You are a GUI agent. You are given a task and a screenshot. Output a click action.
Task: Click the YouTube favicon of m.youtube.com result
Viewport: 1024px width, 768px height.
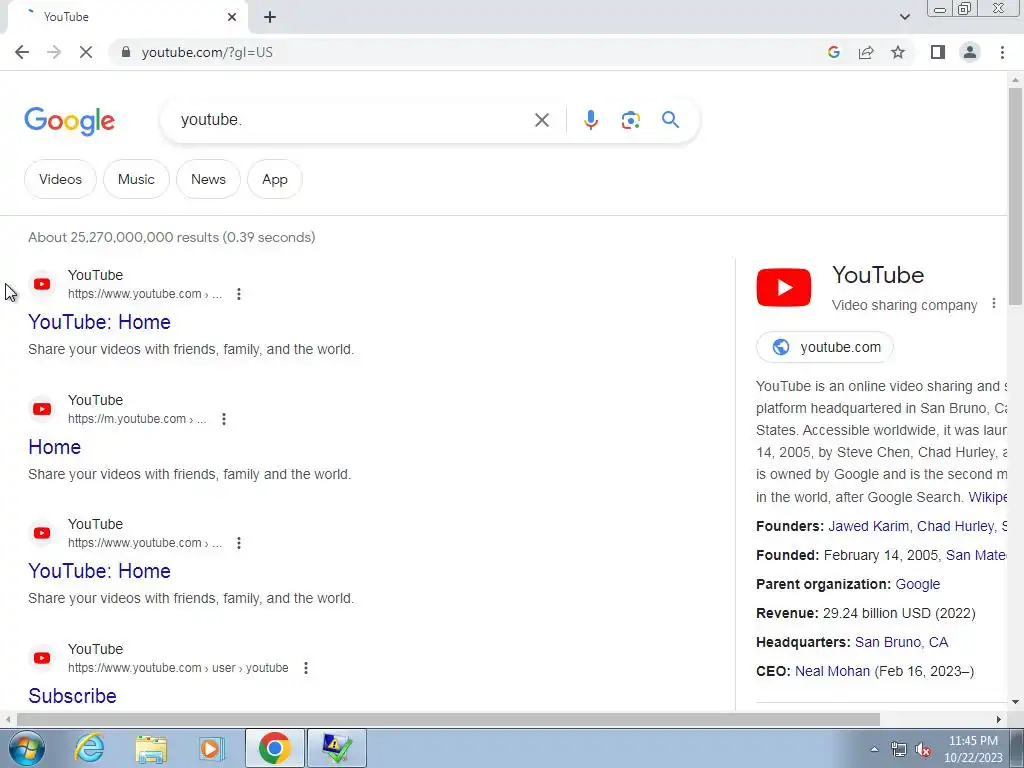pos(42,409)
